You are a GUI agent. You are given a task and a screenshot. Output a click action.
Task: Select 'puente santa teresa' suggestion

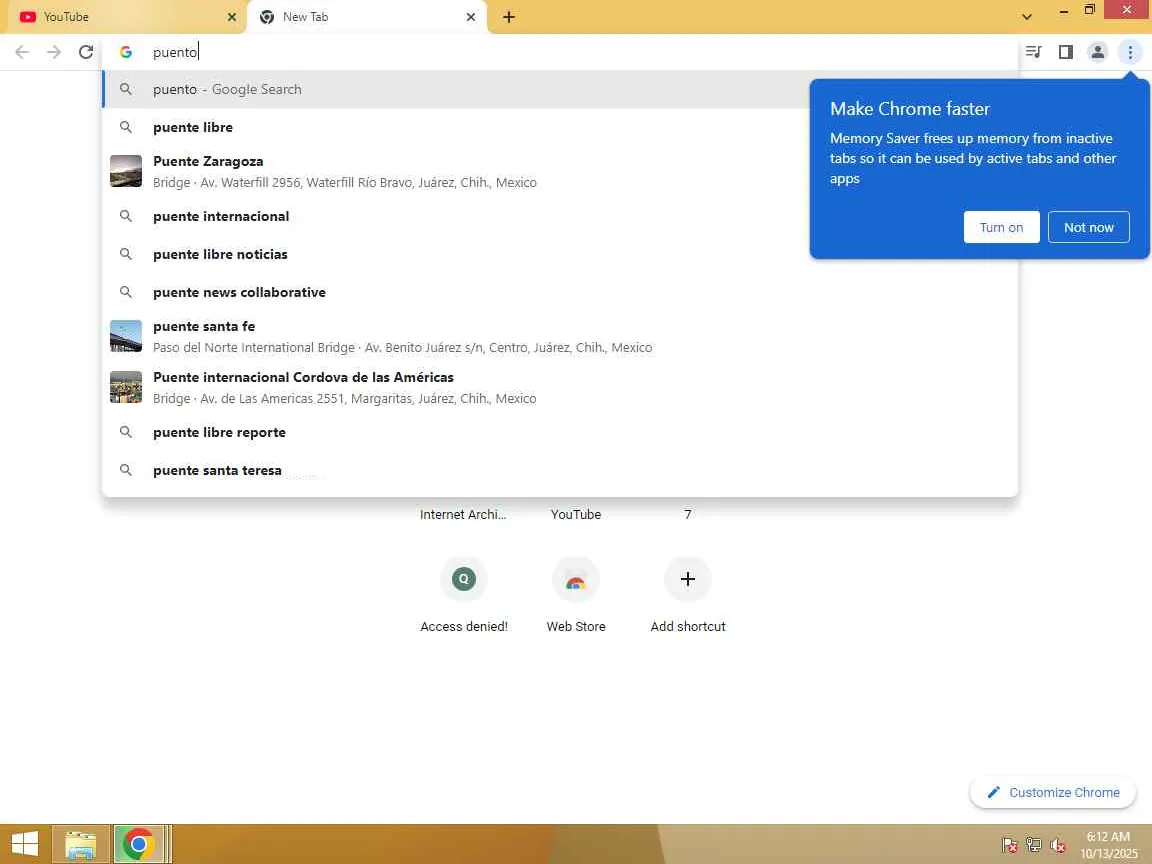click(x=560, y=470)
